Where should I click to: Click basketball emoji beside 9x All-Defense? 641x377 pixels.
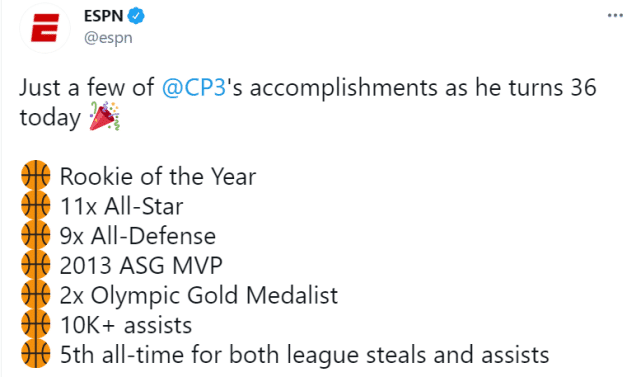tap(36, 235)
